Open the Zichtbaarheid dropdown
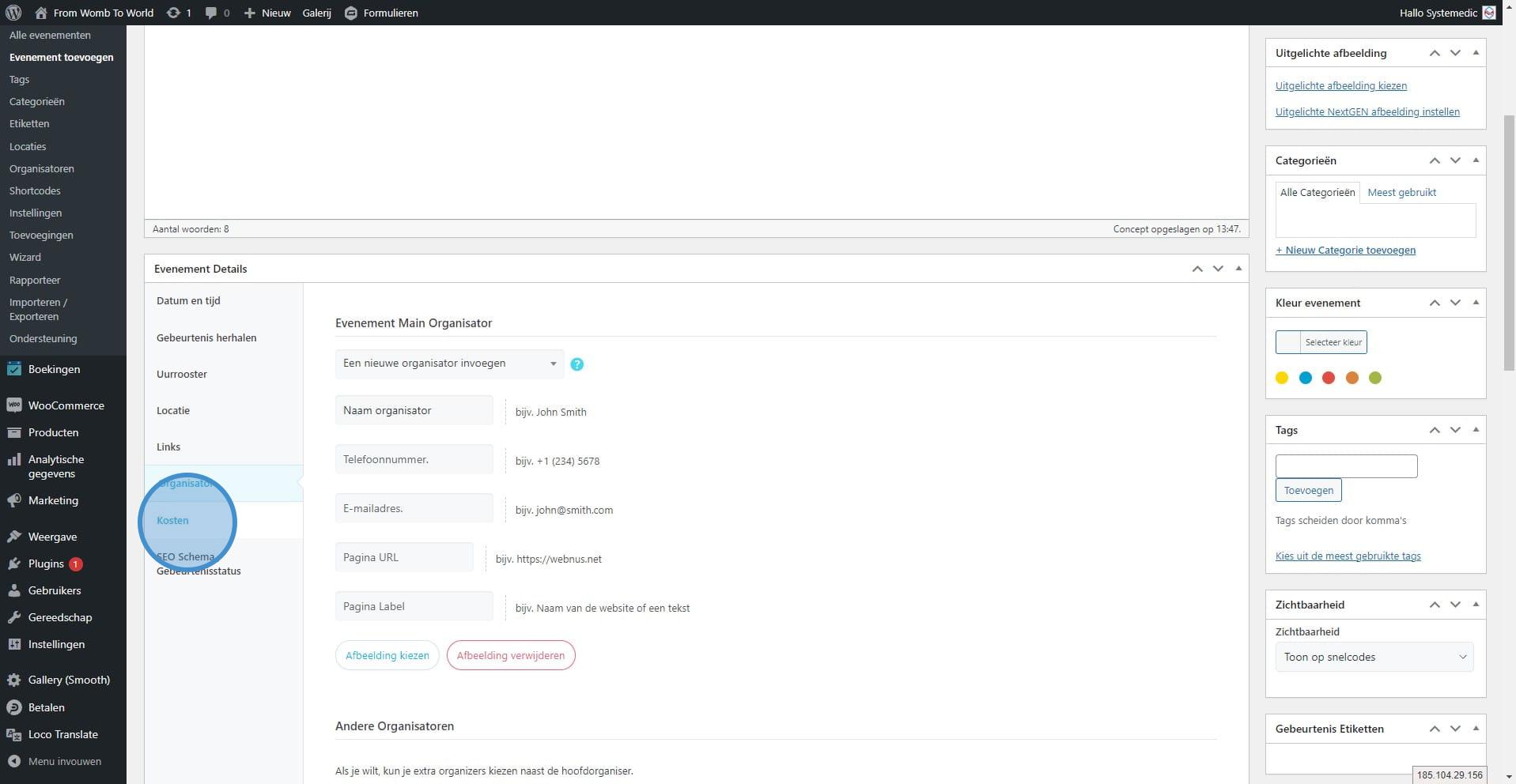The width and height of the screenshot is (1516, 784). (1374, 657)
